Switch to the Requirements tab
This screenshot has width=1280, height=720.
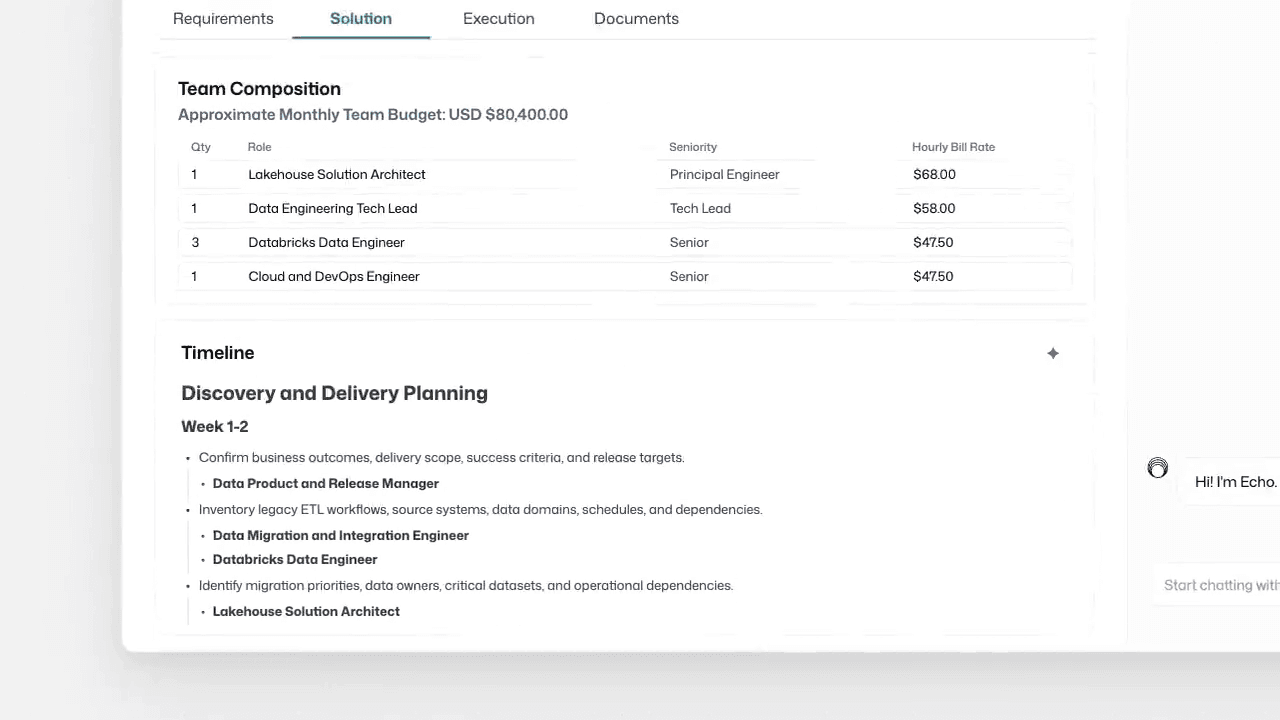(223, 19)
